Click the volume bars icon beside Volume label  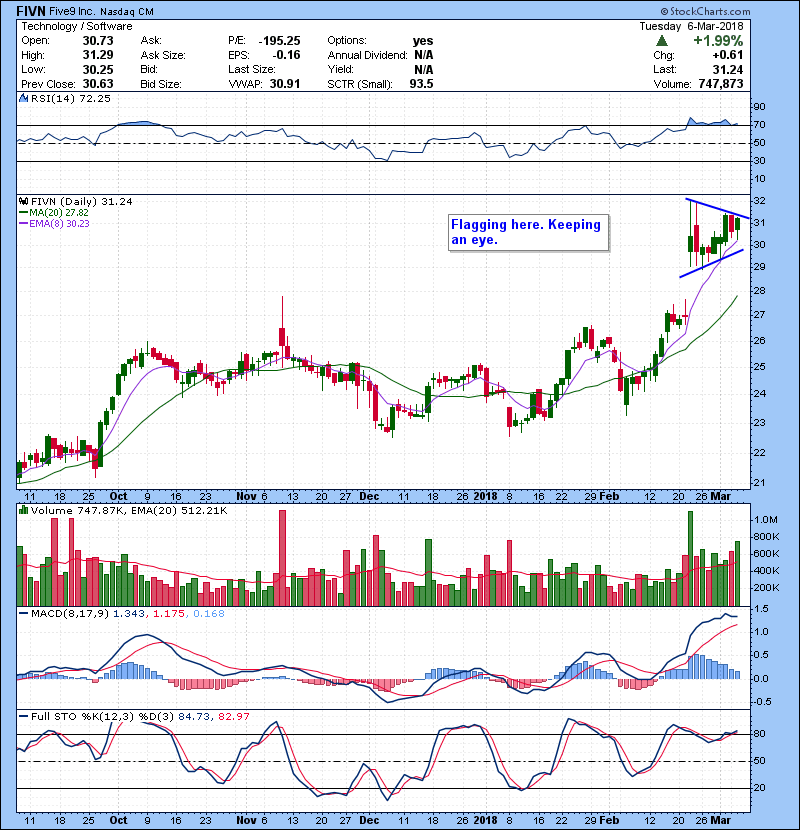click(x=23, y=511)
